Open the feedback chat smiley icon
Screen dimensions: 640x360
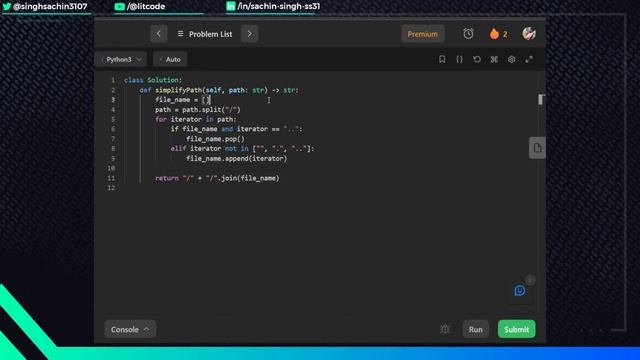[520, 291]
